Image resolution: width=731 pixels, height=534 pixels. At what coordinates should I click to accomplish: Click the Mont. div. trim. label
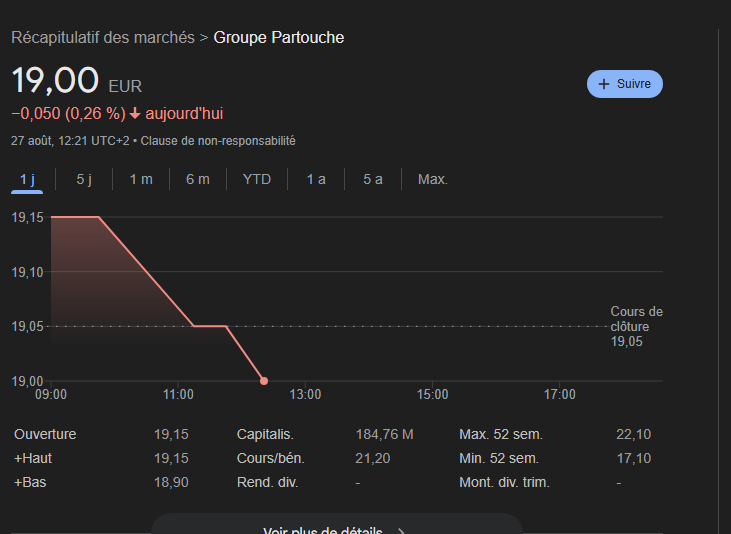(504, 482)
